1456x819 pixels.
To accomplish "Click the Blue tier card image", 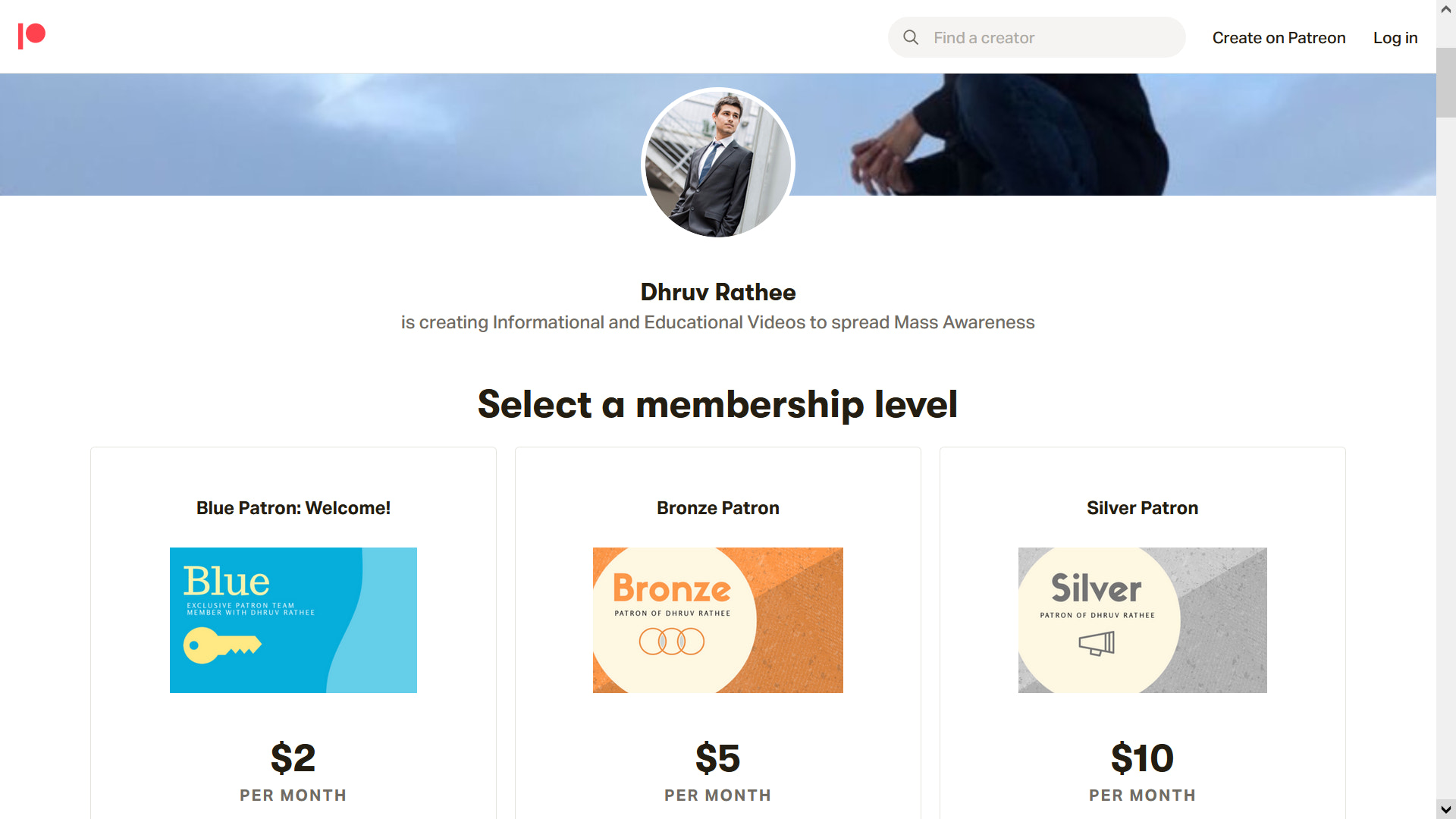I will (x=293, y=620).
